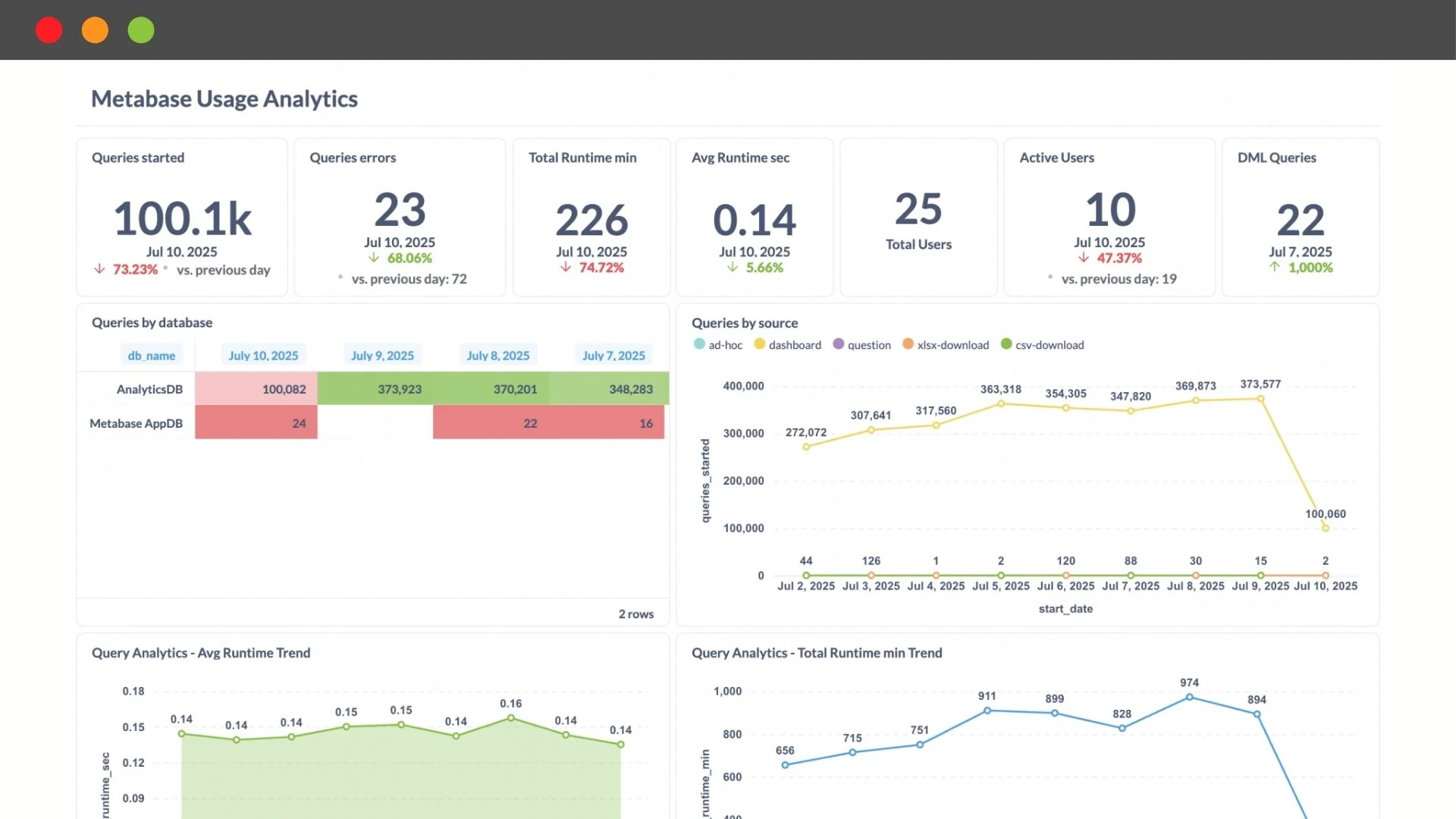1456x819 pixels.
Task: Click the 100.1k Queries started value
Action: (182, 219)
